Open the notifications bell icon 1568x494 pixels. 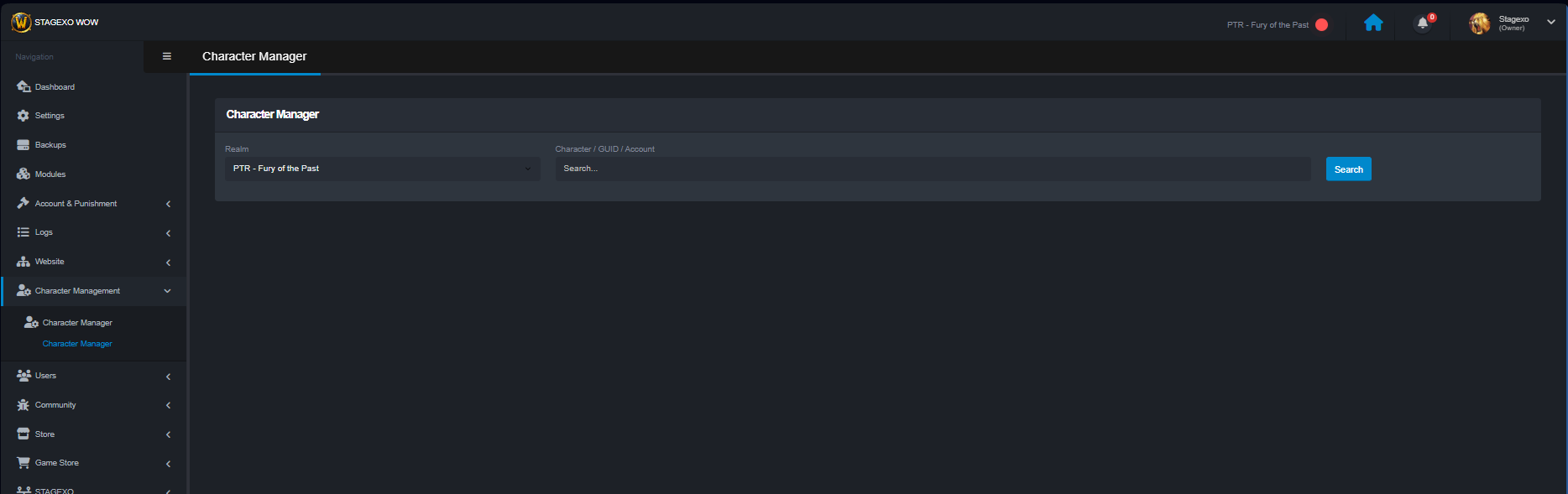1423,23
